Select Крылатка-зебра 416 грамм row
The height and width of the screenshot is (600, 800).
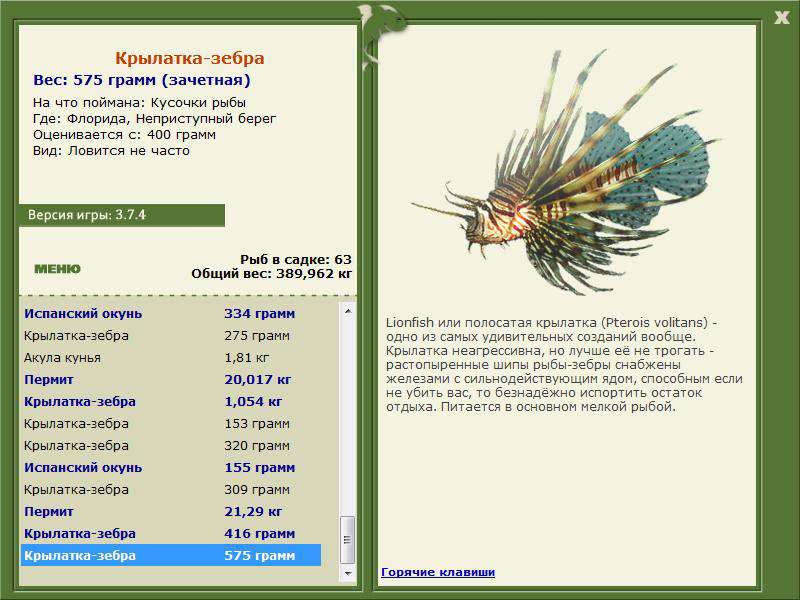[171, 533]
